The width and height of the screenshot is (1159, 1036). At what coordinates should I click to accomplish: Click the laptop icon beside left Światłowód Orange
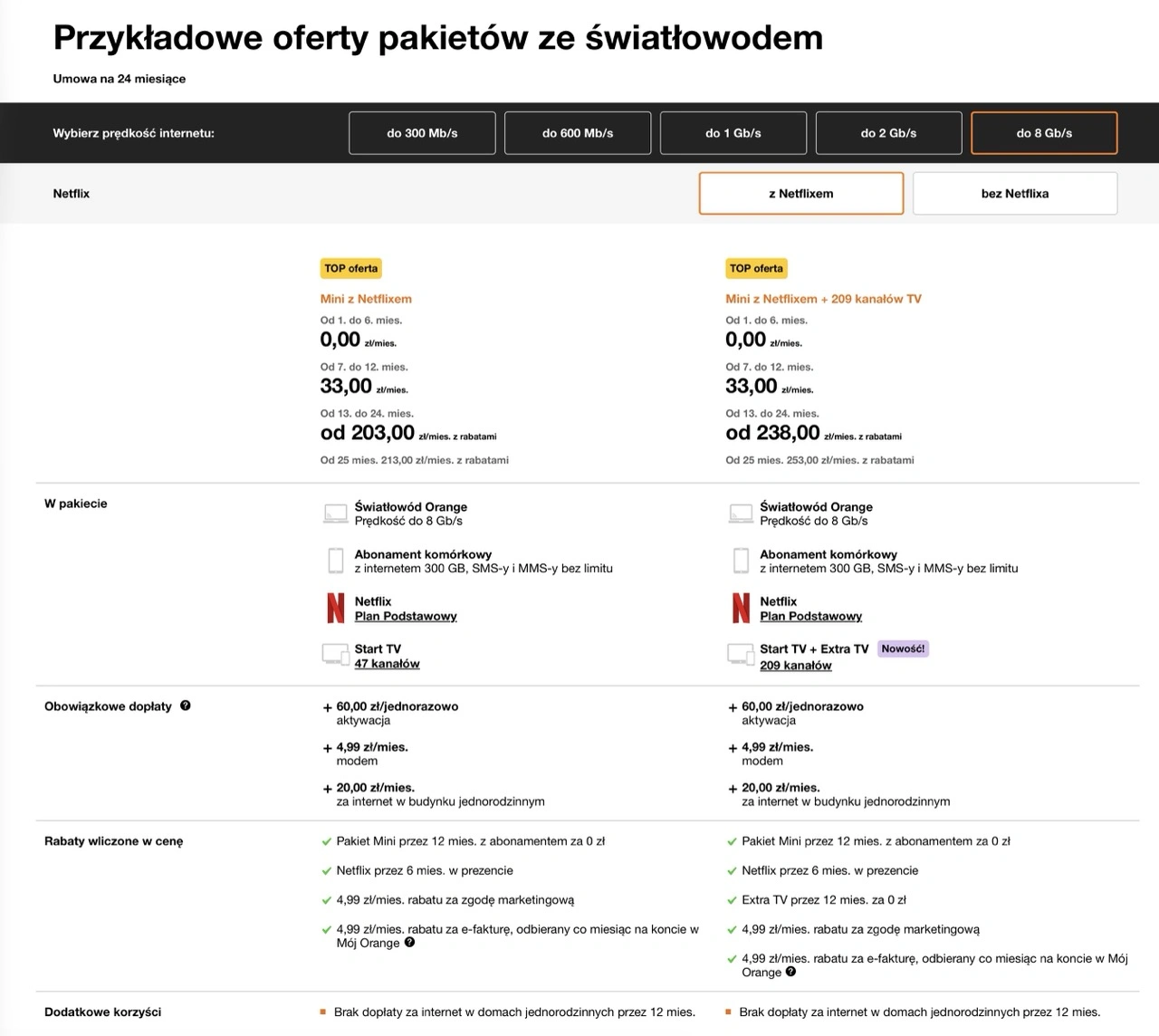click(335, 513)
